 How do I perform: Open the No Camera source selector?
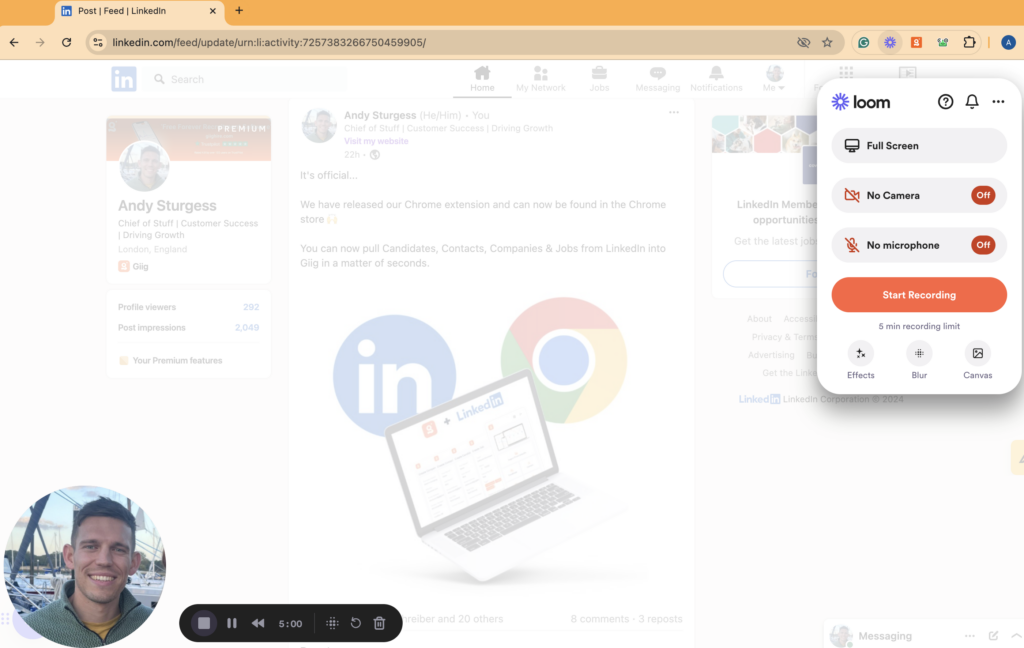[919, 195]
